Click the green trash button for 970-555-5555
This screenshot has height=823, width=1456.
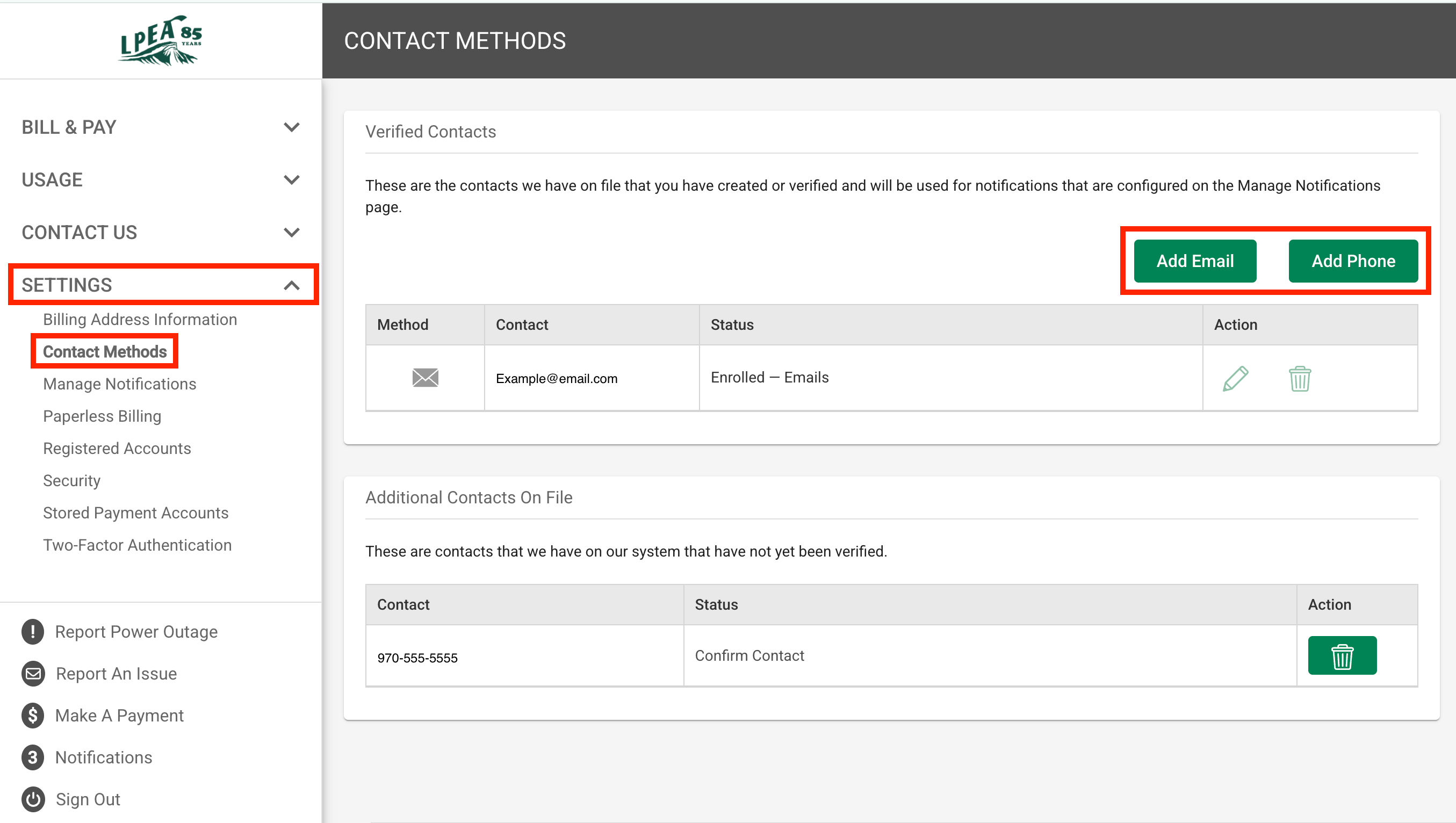[1342, 656]
